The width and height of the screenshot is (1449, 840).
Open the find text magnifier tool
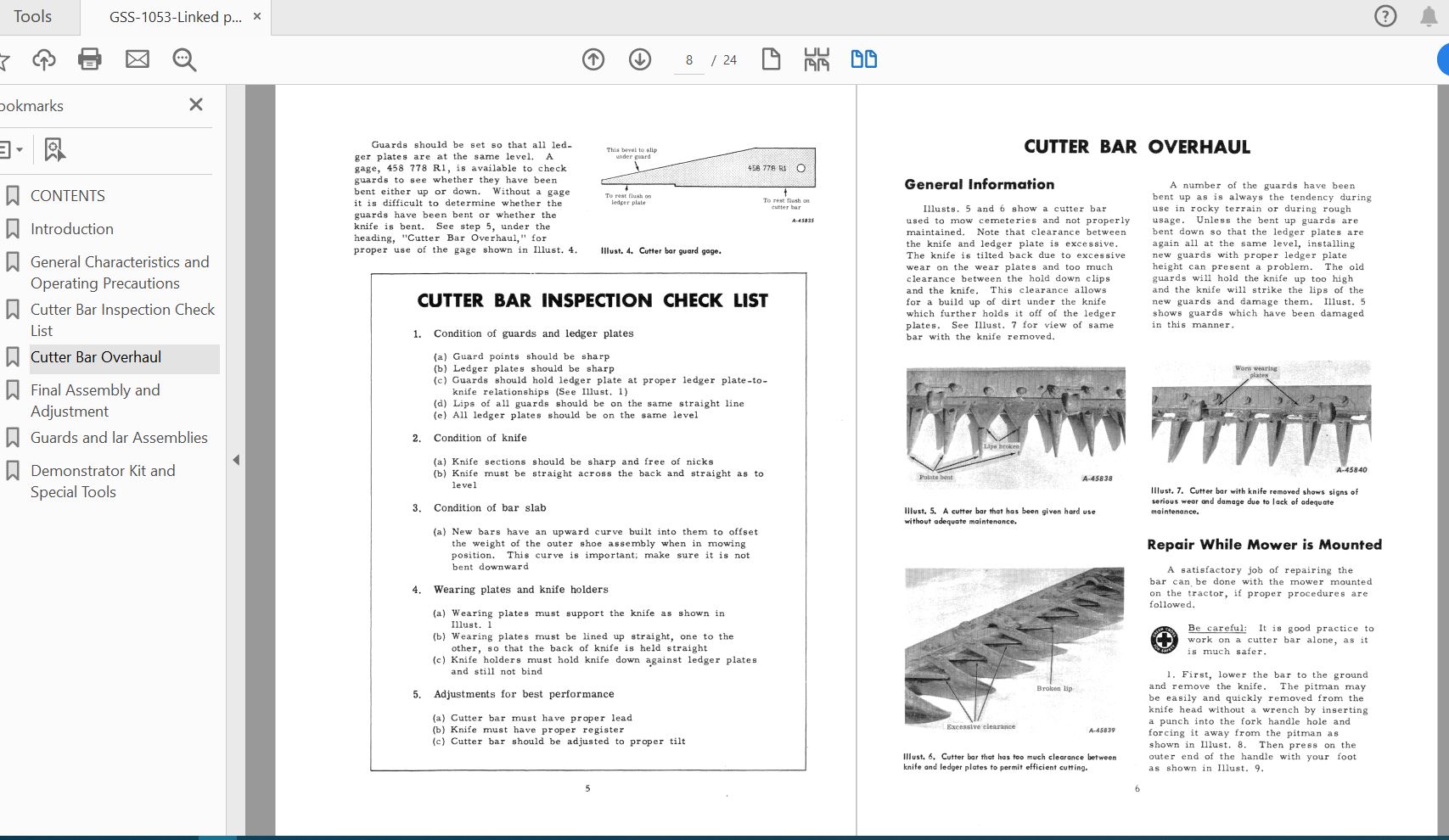(x=184, y=59)
